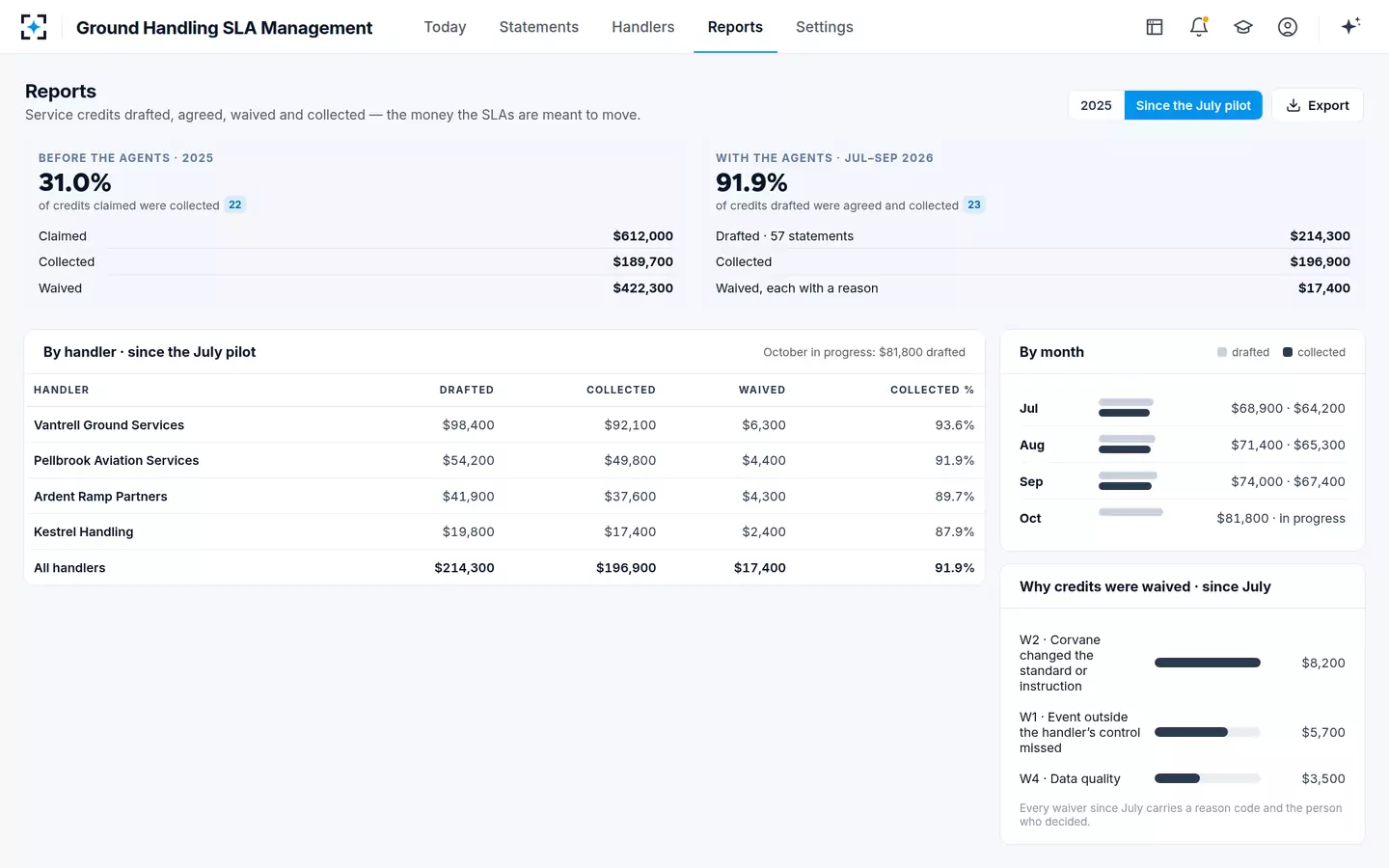Click the $422,300 Waived amount
Viewport: 1389px width, 868px height.
[x=643, y=288]
